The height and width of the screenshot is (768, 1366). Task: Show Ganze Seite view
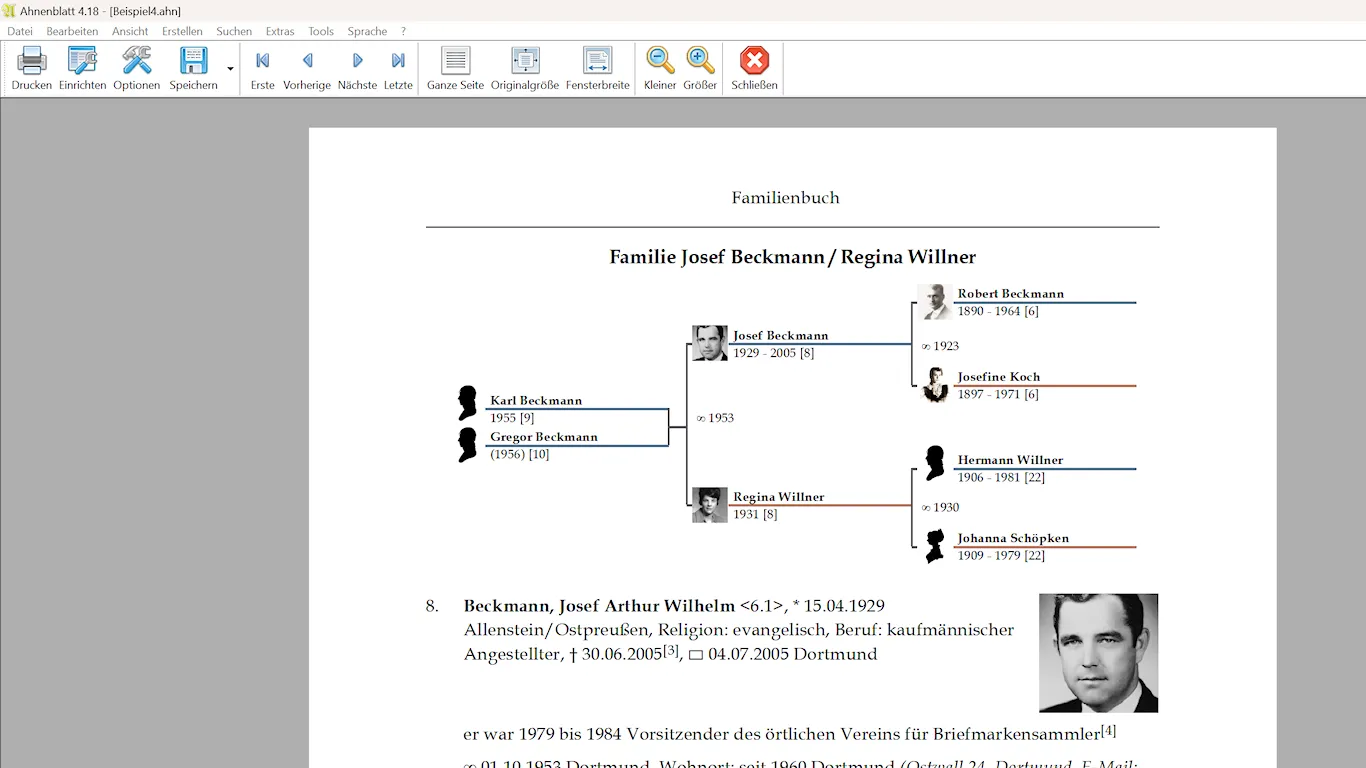455,69
